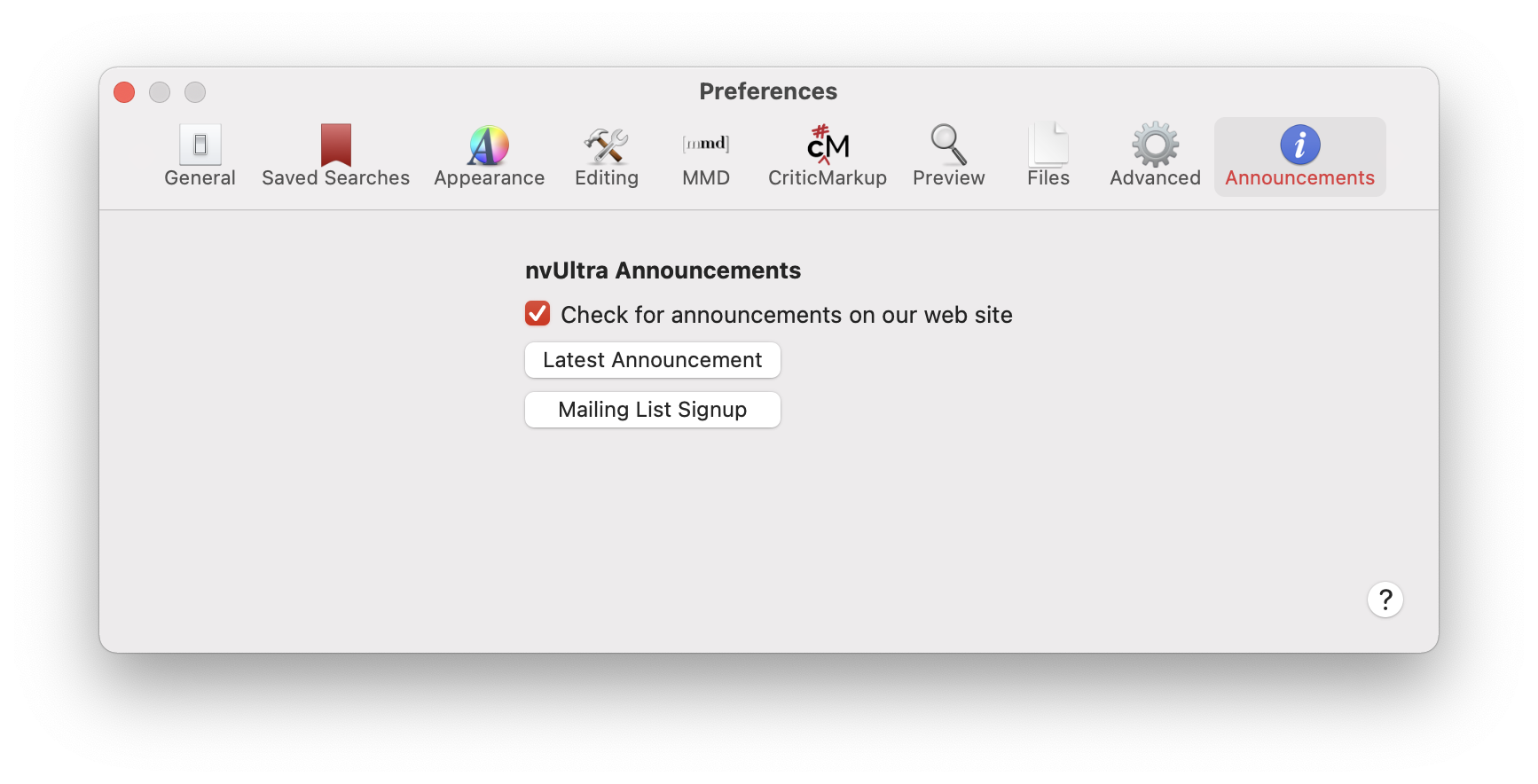Screen dimensions: 1538x784
Task: Click the gray zoom window button
Action: click(x=195, y=92)
